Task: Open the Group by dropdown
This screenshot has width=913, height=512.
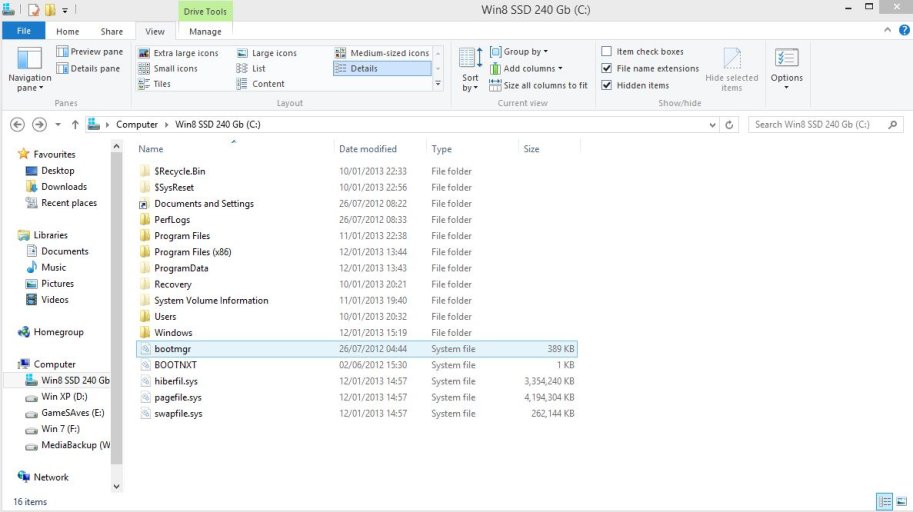Action: pos(519,51)
